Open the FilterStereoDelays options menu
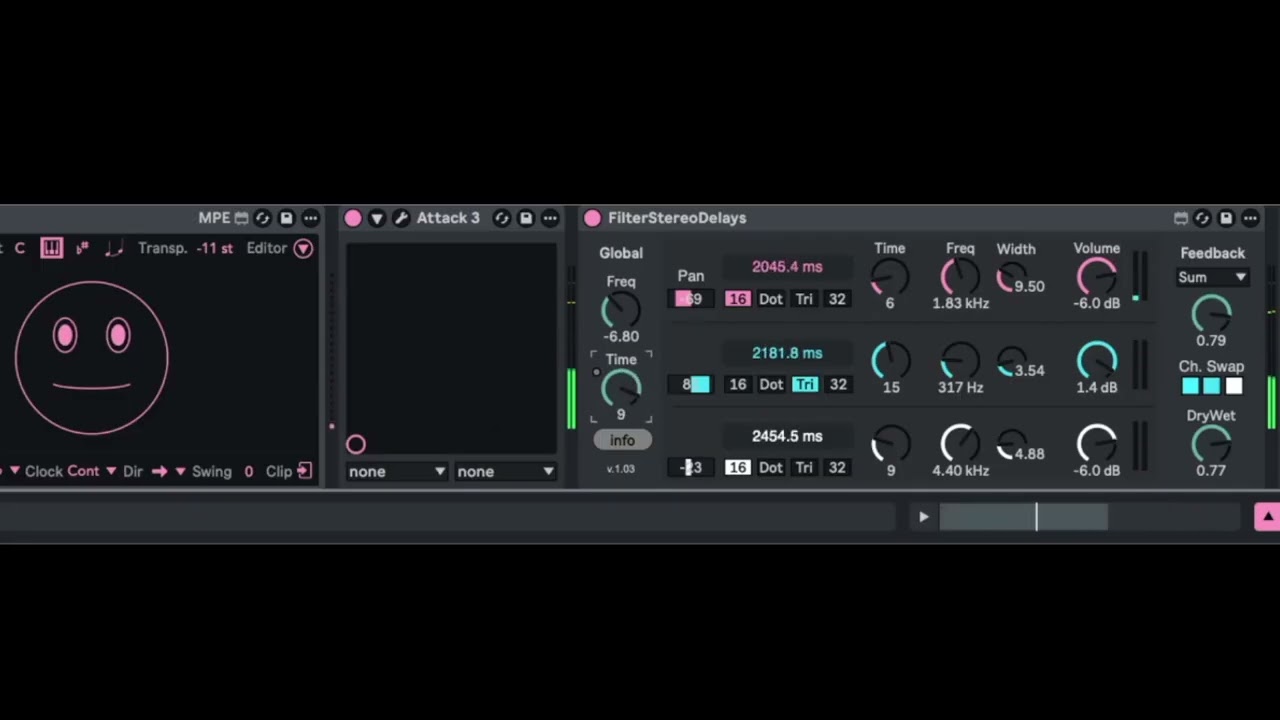The height and width of the screenshot is (720, 1280). (x=1251, y=218)
